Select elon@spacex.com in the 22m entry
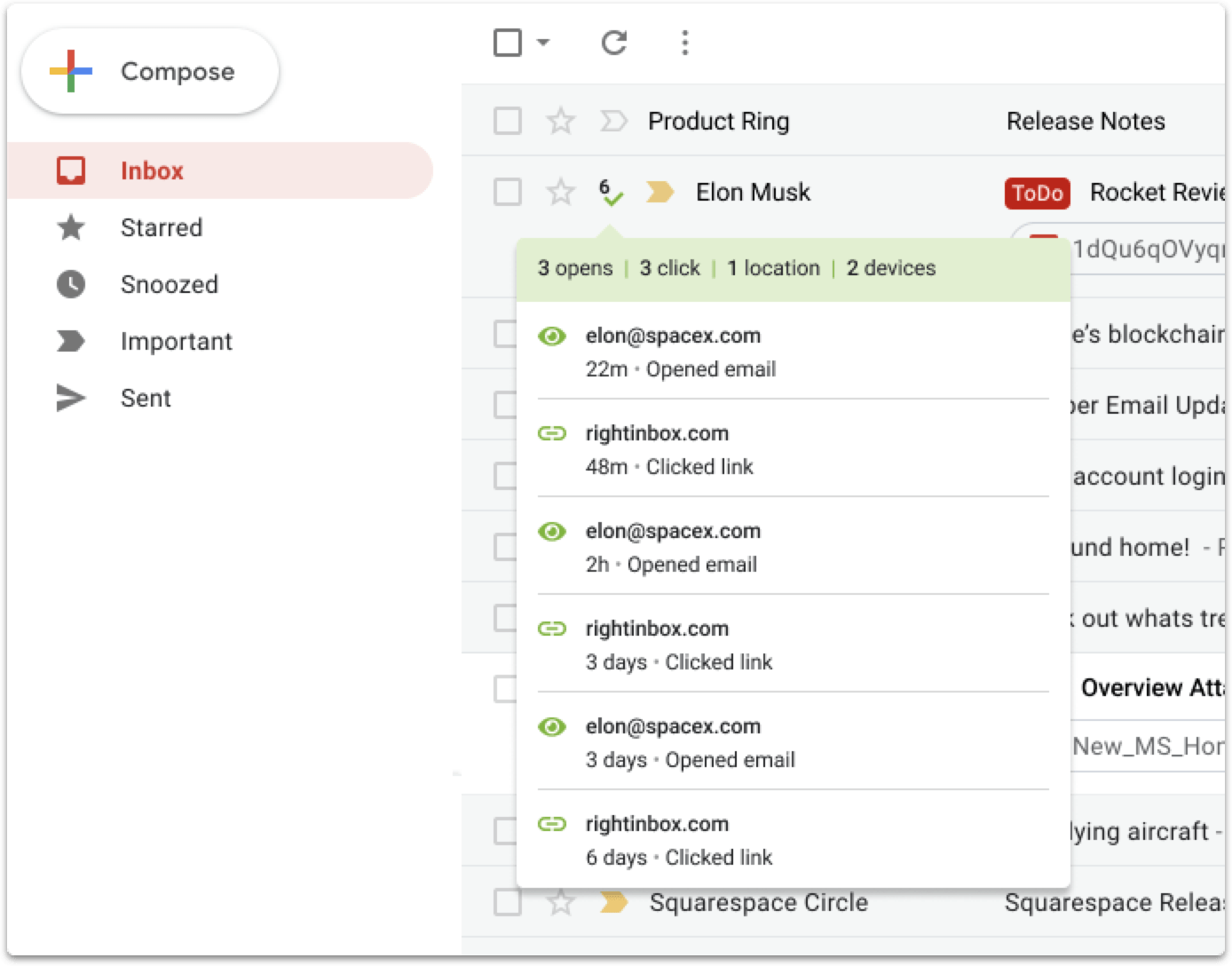 673,336
